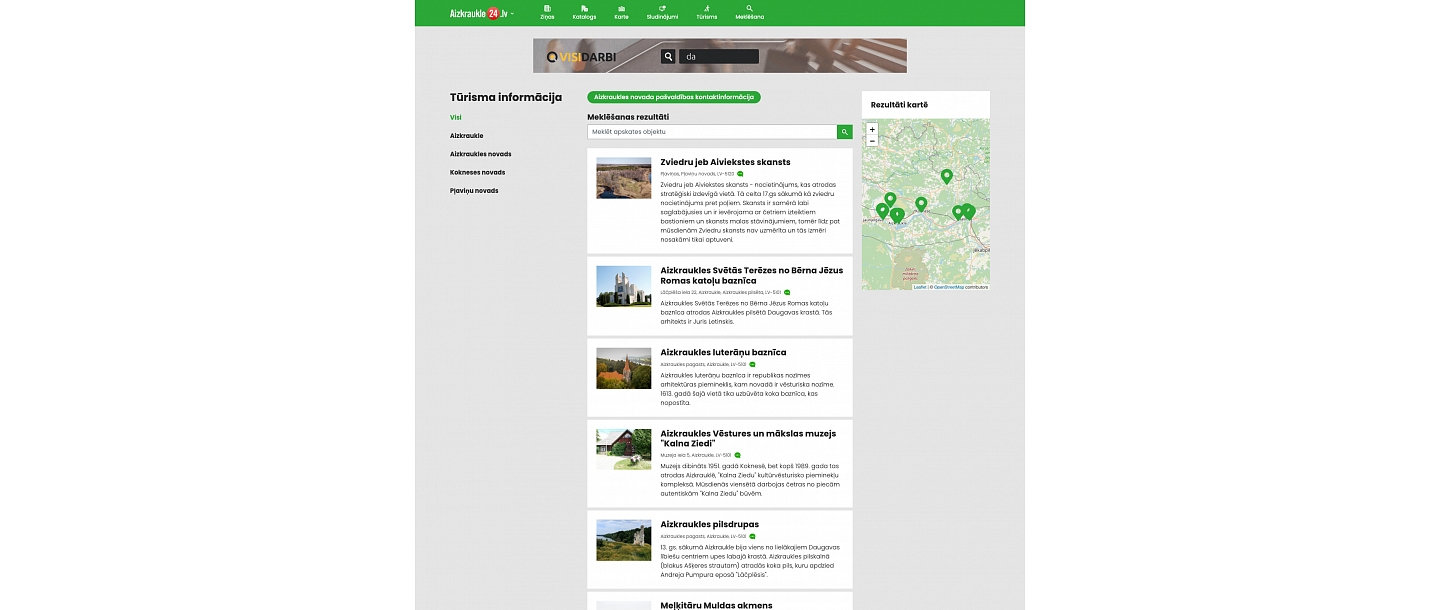Zoom out on the results map with minus control
The height and width of the screenshot is (610, 1440).
872,140
